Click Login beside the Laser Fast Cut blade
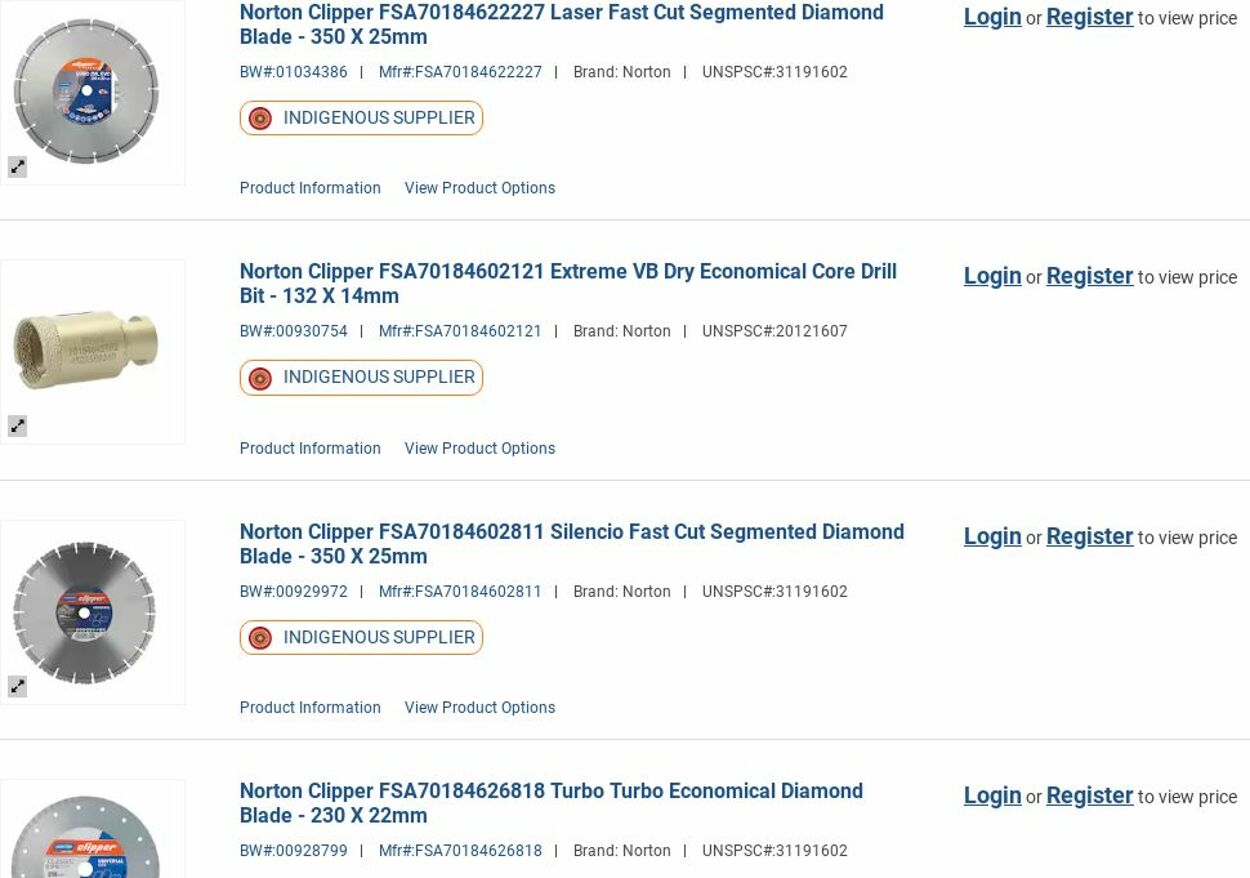 click(x=992, y=17)
